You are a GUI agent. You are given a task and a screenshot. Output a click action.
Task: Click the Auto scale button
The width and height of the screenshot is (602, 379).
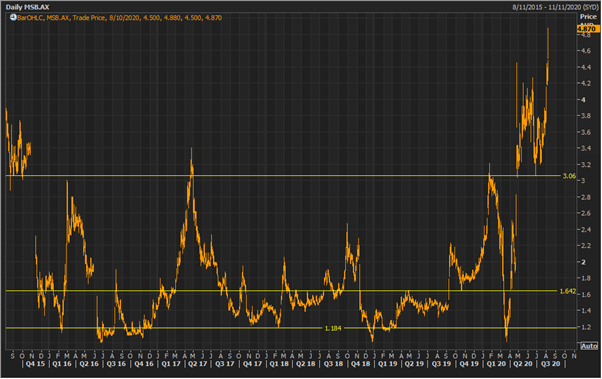pyautogui.click(x=589, y=346)
